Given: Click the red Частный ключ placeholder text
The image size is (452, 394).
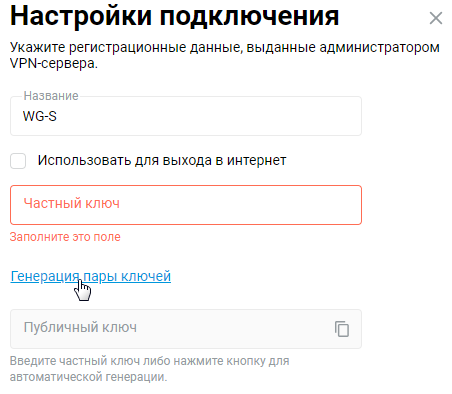Looking at the screenshot, I should [71, 203].
